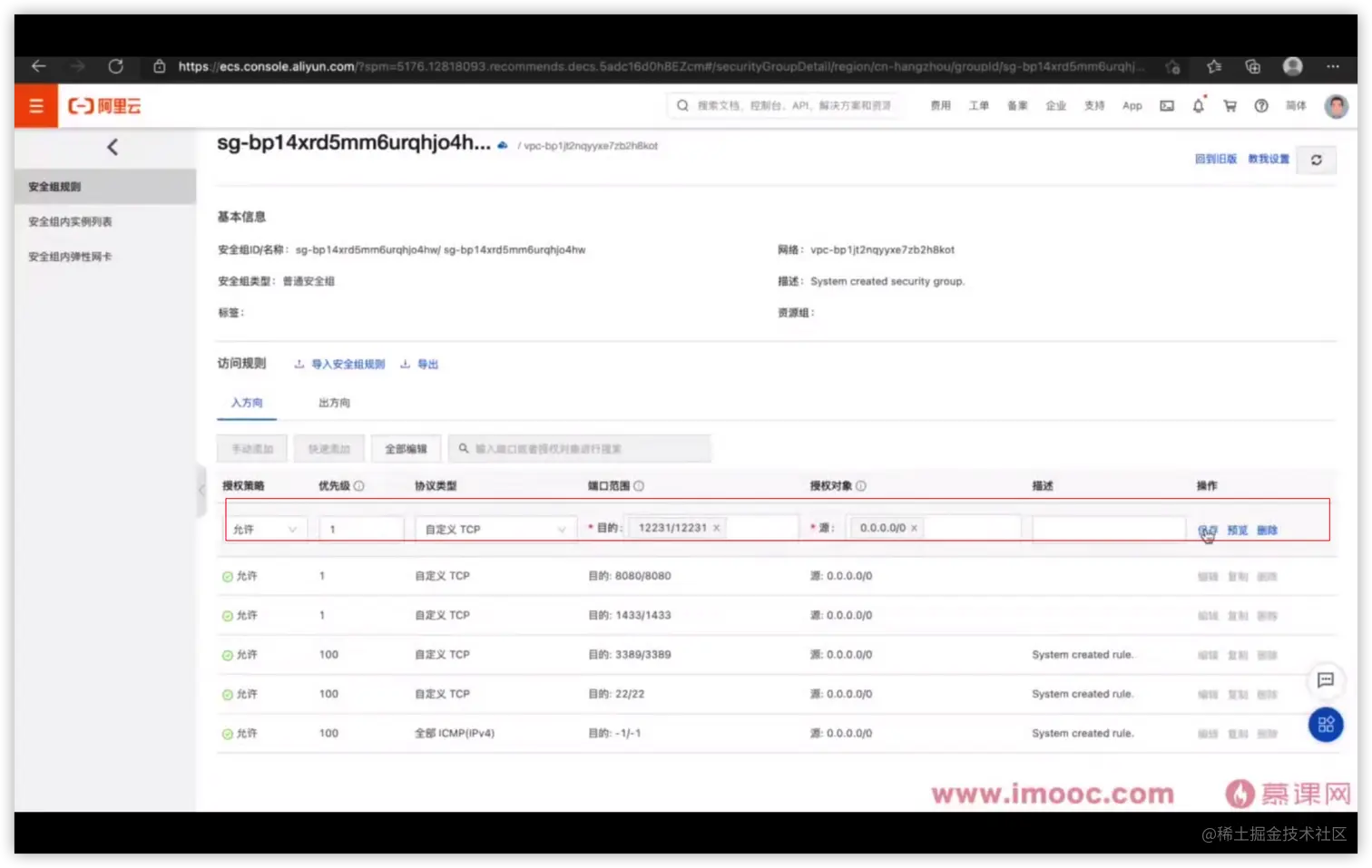Viewport: 1372px width, 868px height.
Task: Go forward using the browser forward arrow
Action: 77,66
